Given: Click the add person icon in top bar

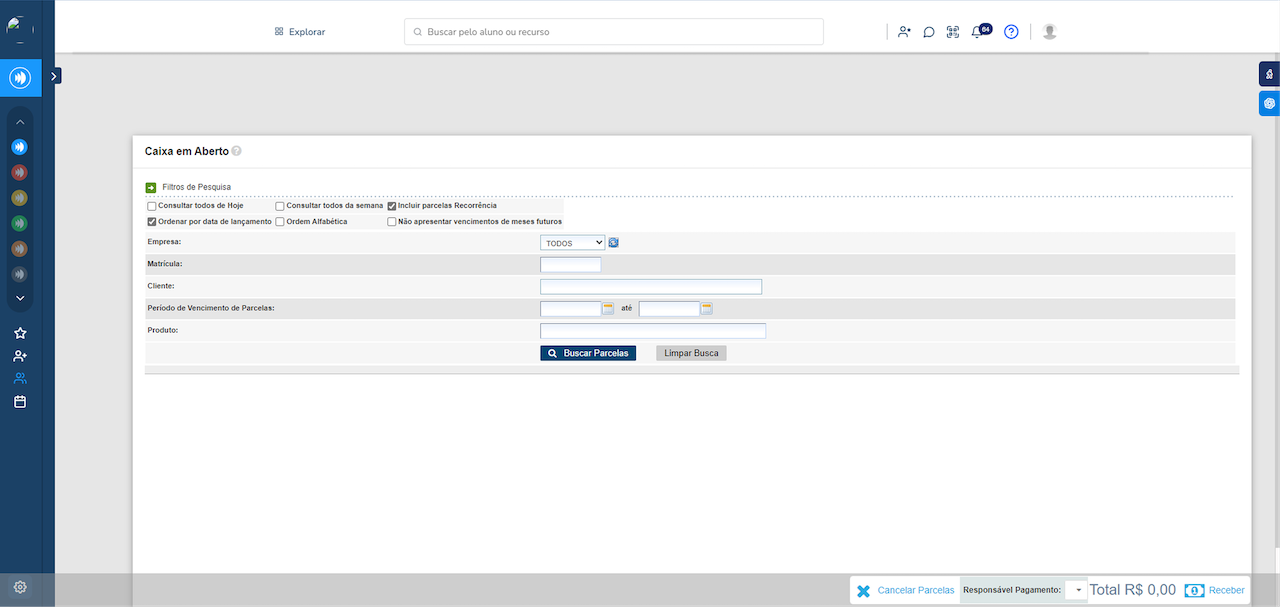Looking at the screenshot, I should [904, 32].
